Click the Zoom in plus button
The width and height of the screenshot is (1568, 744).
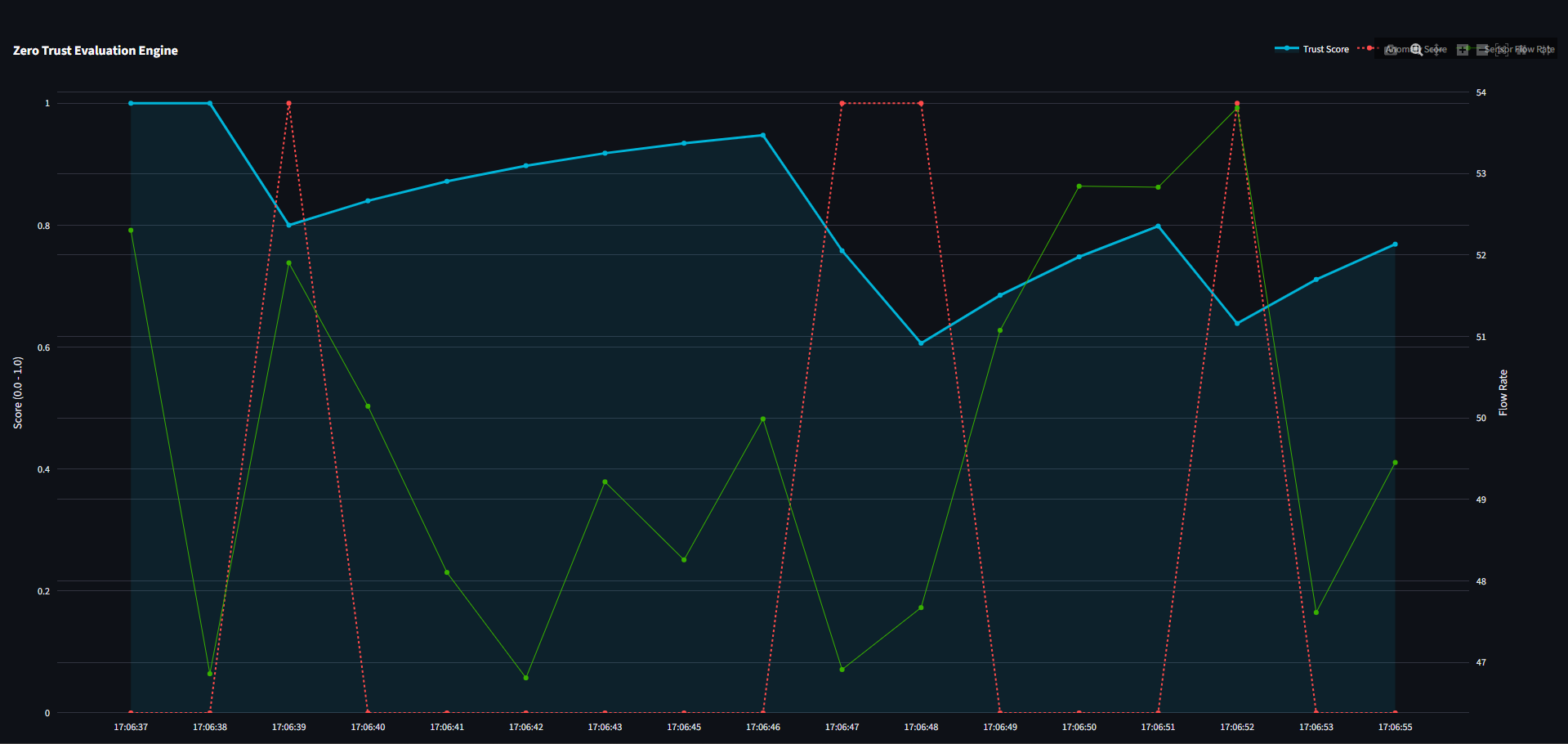click(1463, 50)
